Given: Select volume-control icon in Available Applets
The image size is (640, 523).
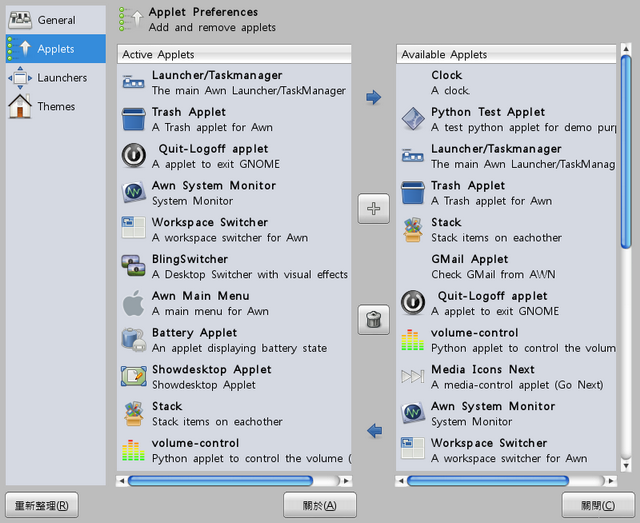Looking at the screenshot, I should (413, 340).
